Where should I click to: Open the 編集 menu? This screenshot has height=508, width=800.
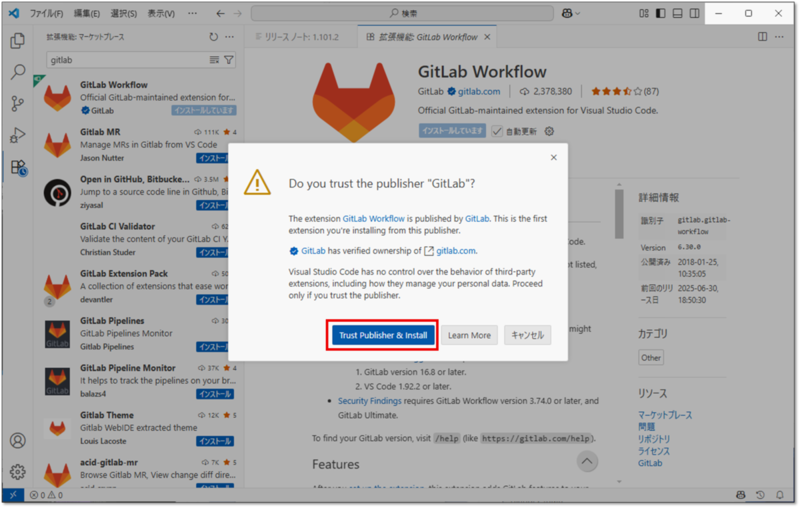point(87,13)
